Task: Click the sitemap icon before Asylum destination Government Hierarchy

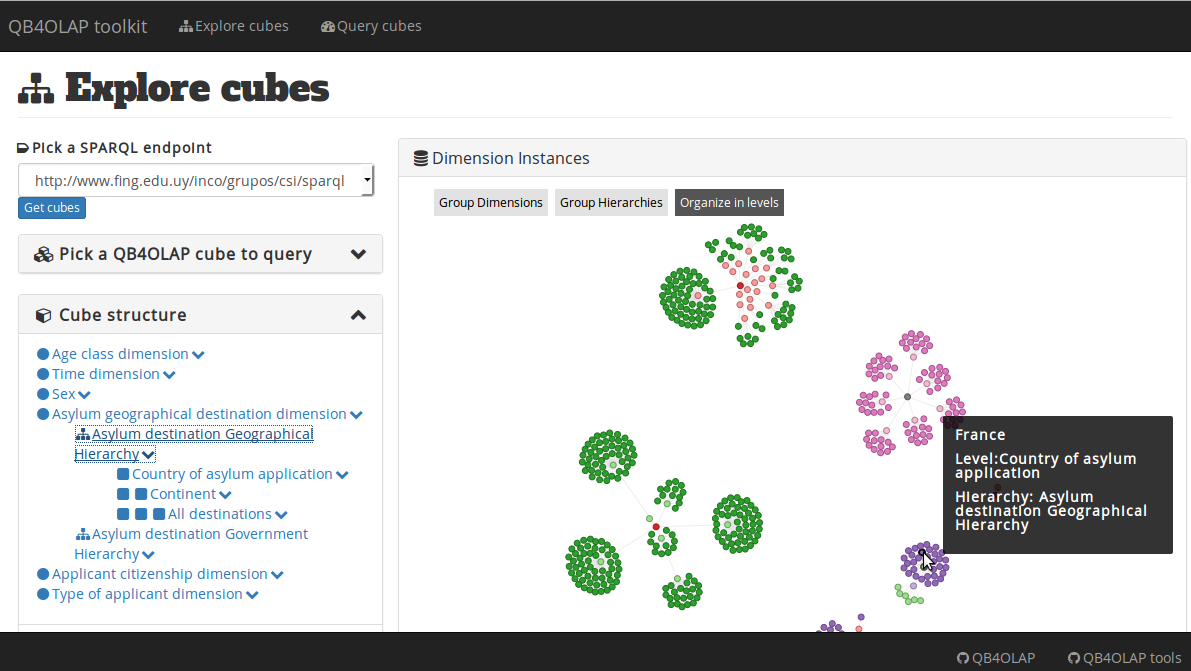Action: [83, 535]
